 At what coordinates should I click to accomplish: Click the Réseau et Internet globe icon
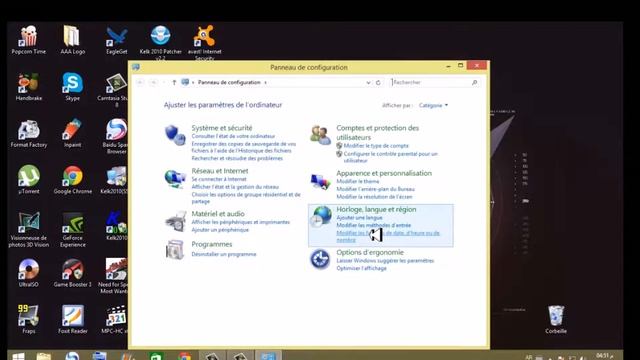175,179
